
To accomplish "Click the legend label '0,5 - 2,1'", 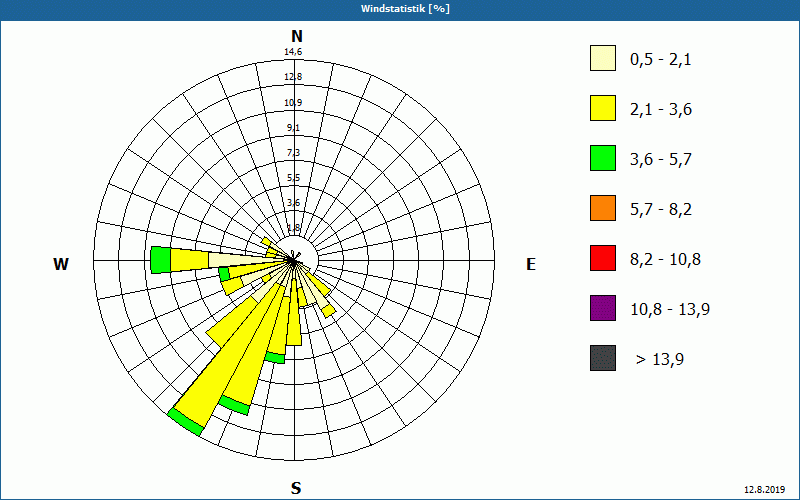I will (661, 60).
